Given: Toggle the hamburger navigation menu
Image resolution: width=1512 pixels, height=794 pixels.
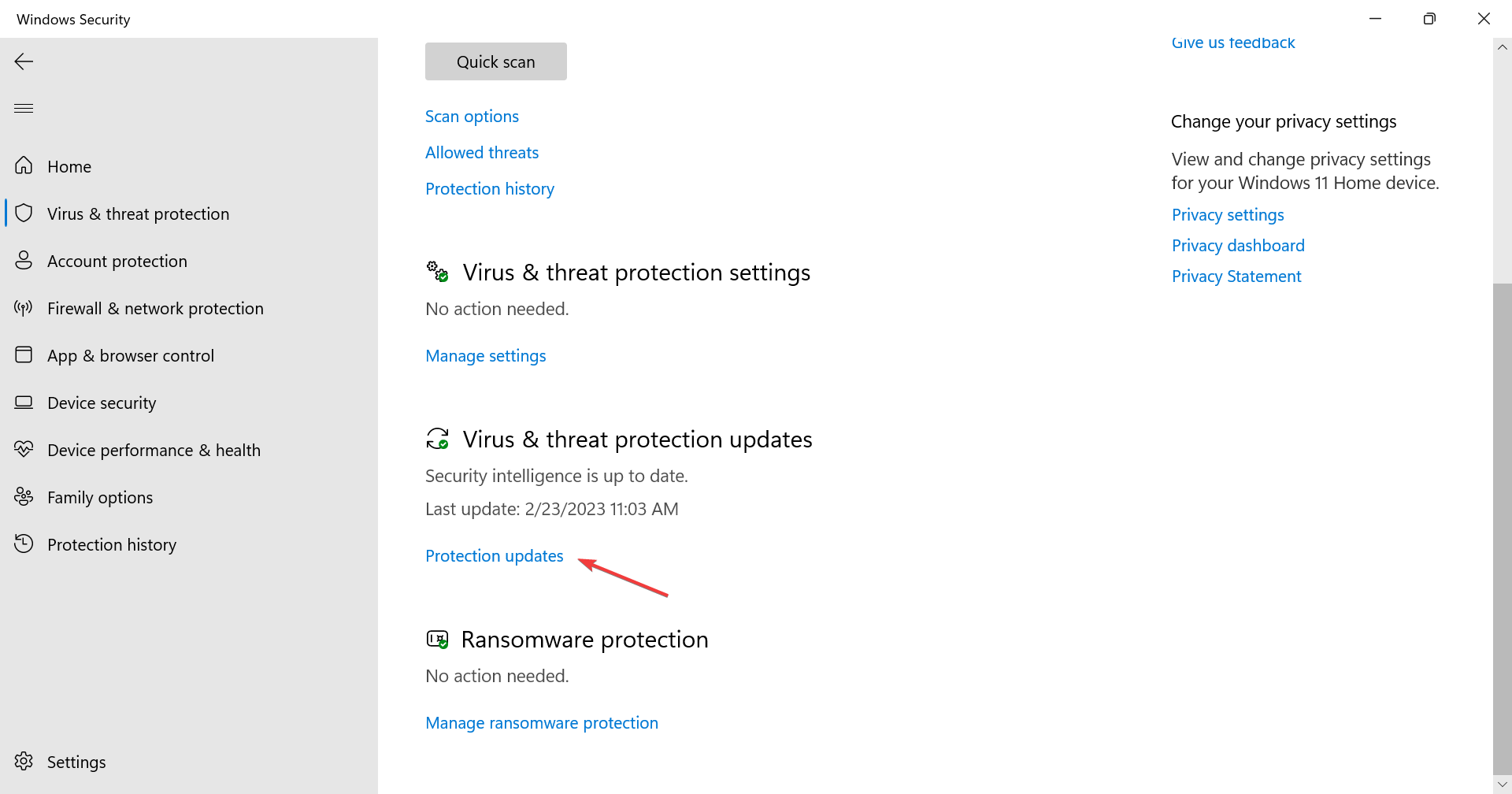Looking at the screenshot, I should coord(24,108).
